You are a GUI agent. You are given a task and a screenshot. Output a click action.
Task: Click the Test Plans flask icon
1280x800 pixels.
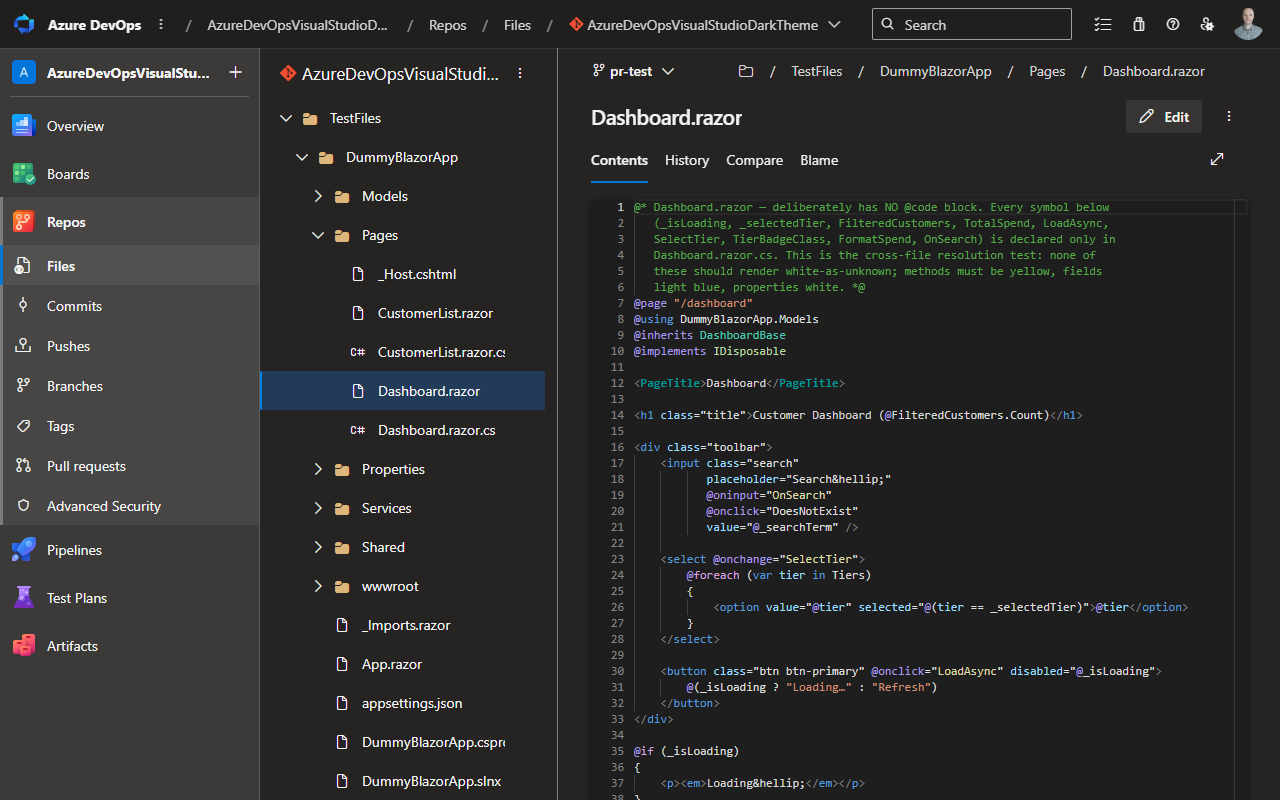coord(24,598)
